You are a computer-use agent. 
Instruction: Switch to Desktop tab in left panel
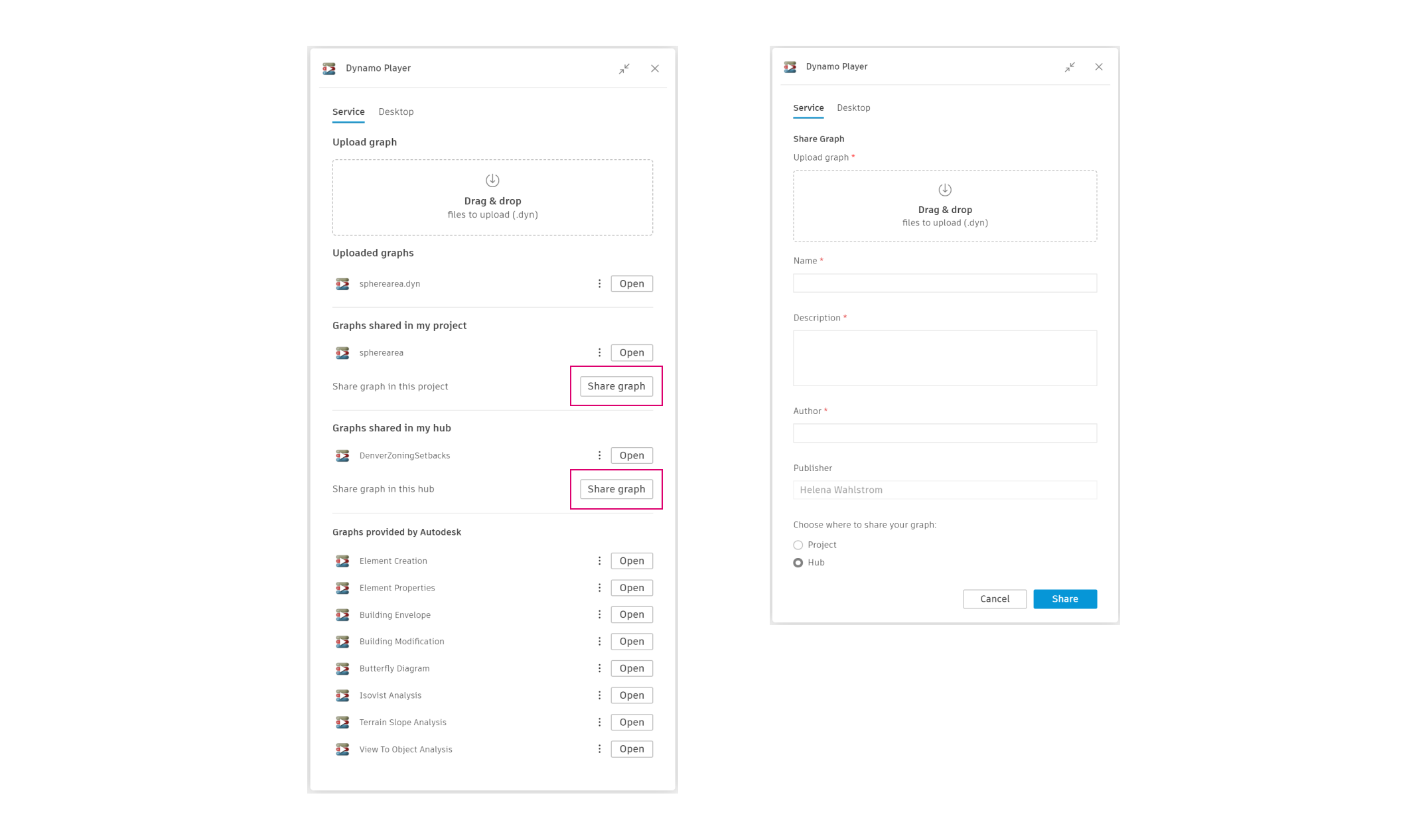396,112
